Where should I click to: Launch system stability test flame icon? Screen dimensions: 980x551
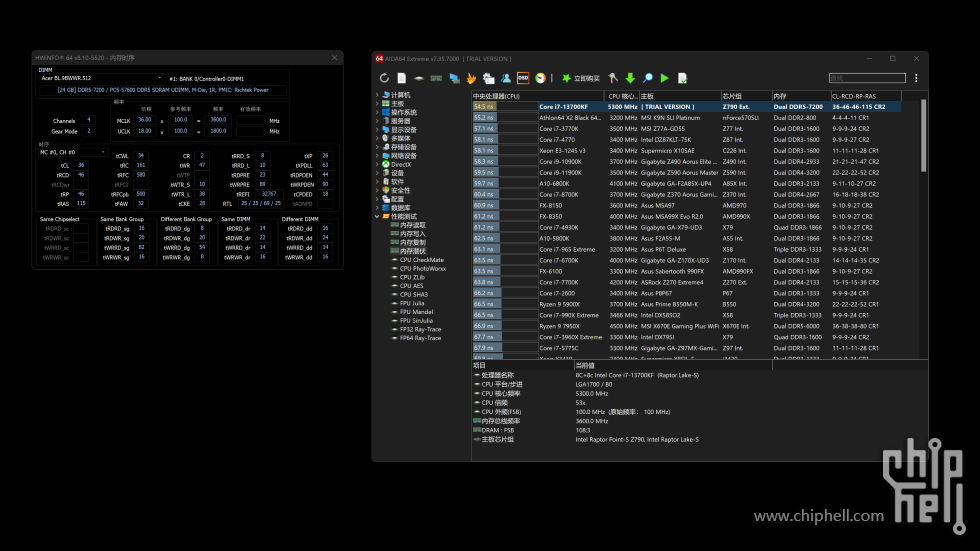471,78
